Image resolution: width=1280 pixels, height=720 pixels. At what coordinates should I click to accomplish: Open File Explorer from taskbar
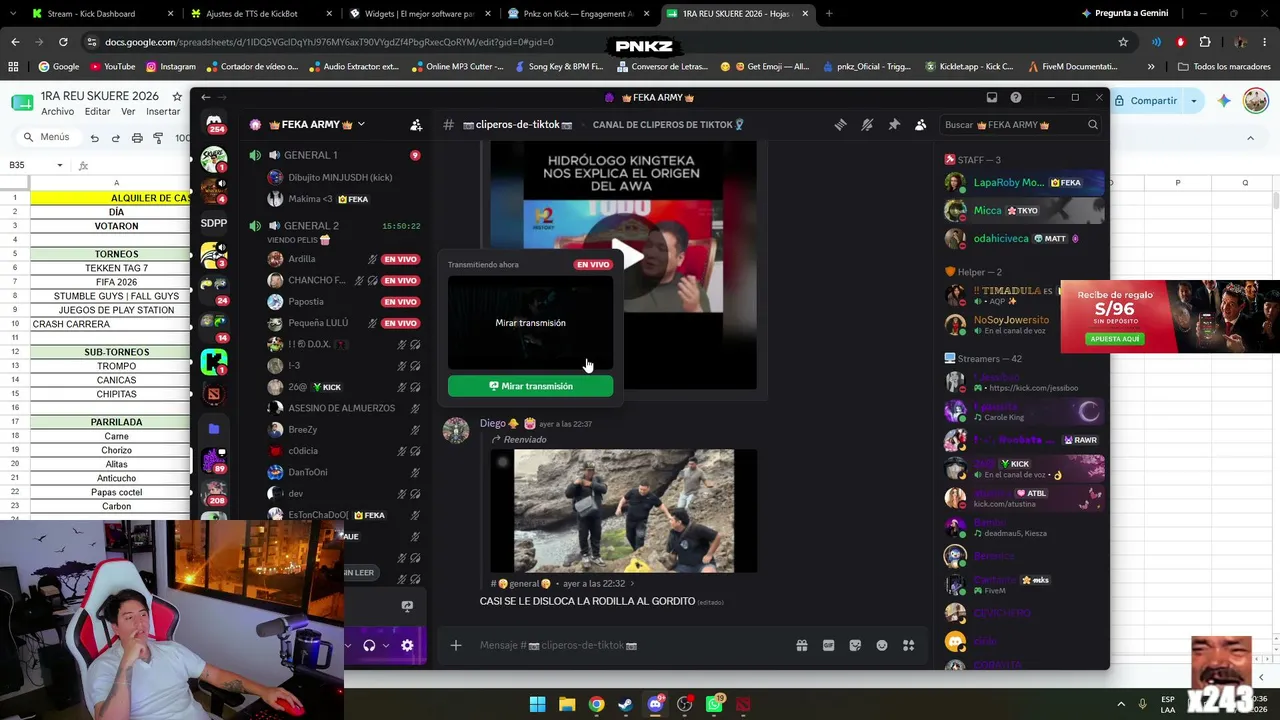[567, 704]
